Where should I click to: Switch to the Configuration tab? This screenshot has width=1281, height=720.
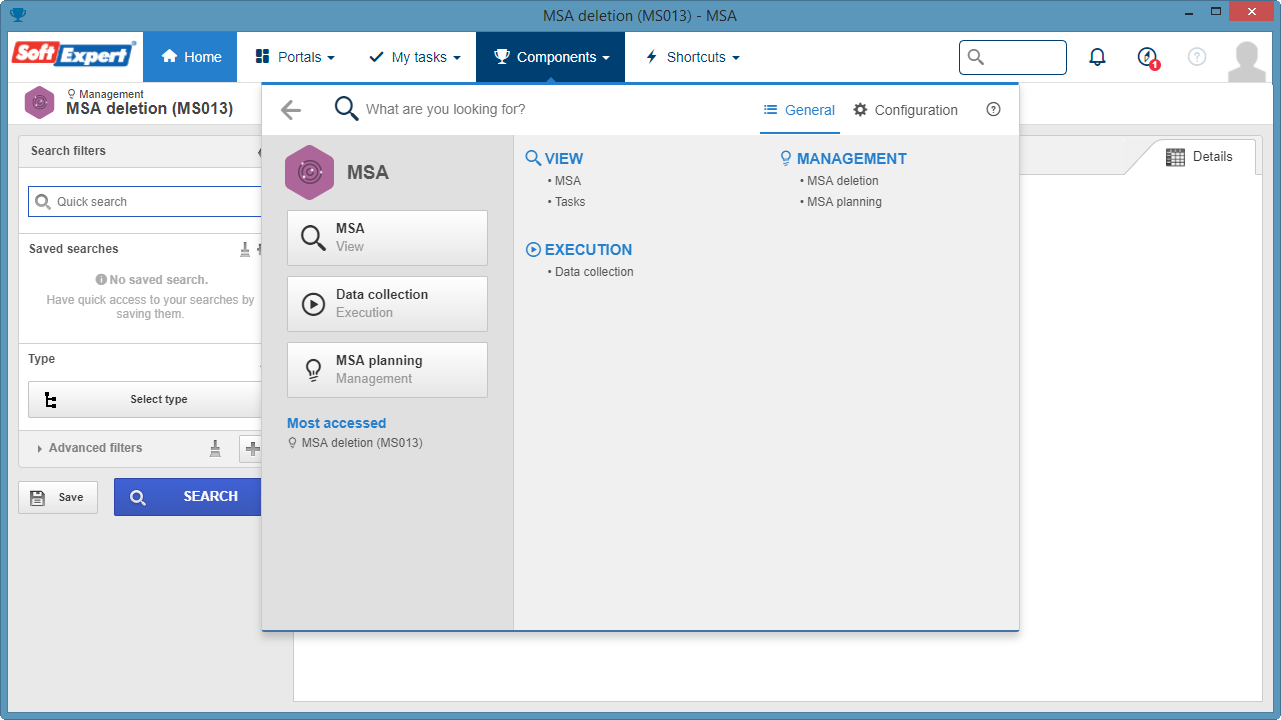tap(905, 110)
